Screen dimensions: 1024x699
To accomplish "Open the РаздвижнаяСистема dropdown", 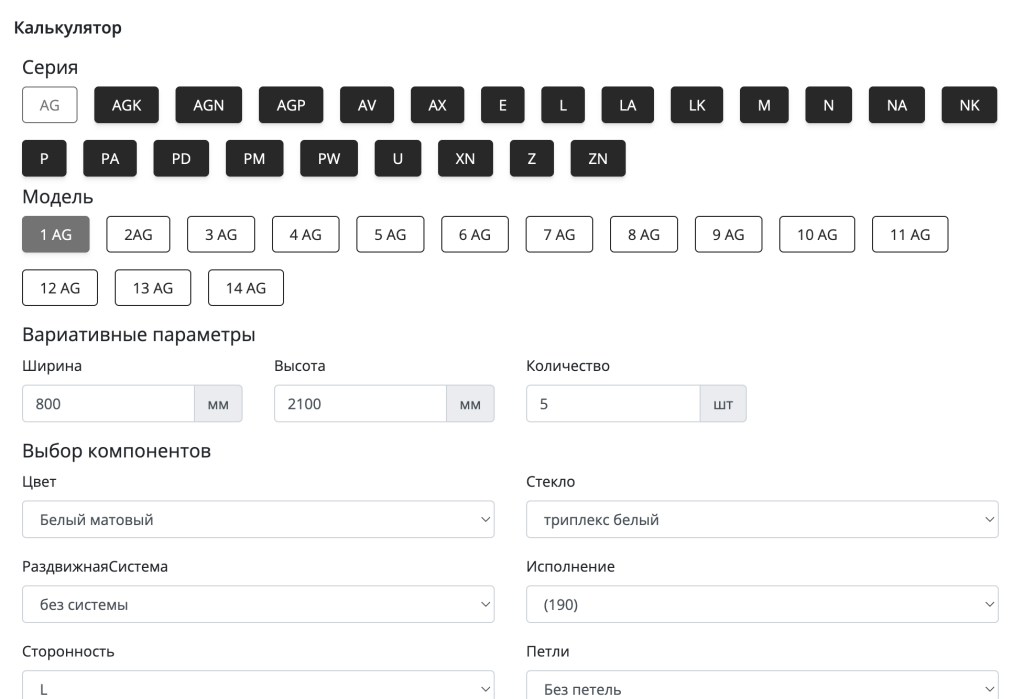I will (x=258, y=604).
